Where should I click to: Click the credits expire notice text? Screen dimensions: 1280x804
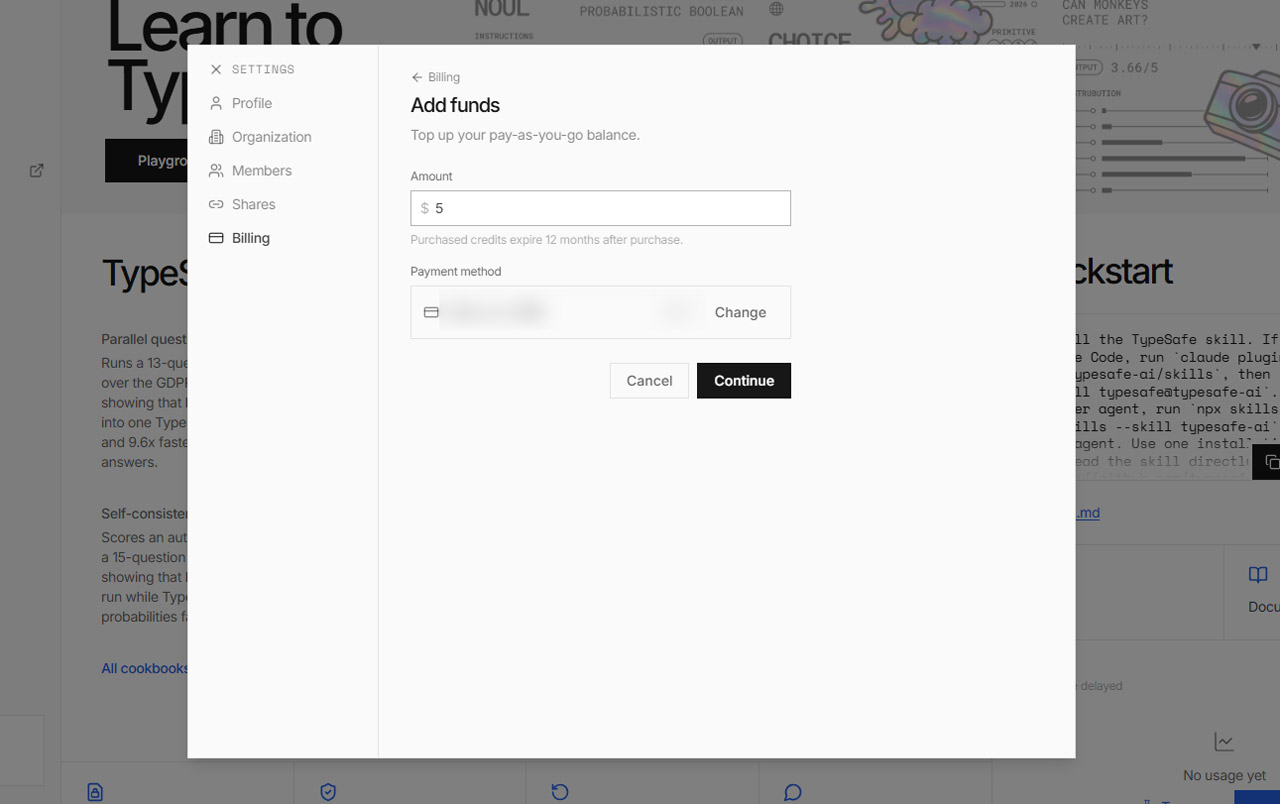(x=546, y=240)
